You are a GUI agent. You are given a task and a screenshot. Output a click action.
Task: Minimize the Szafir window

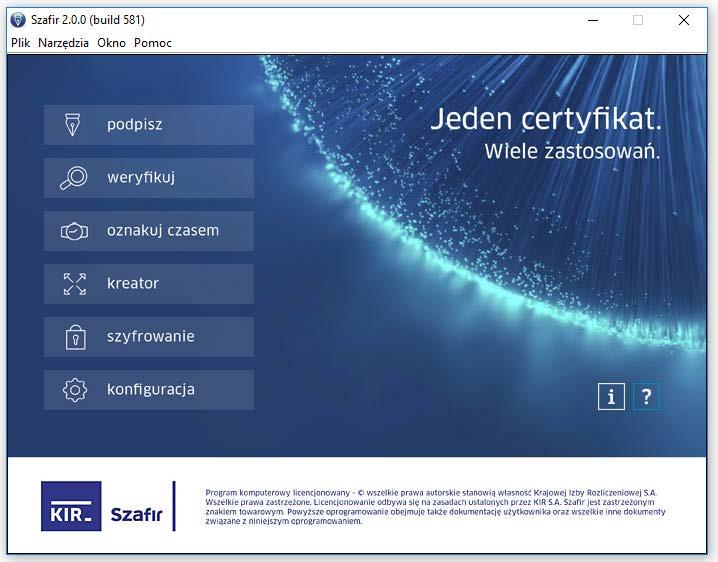[x=593, y=20]
